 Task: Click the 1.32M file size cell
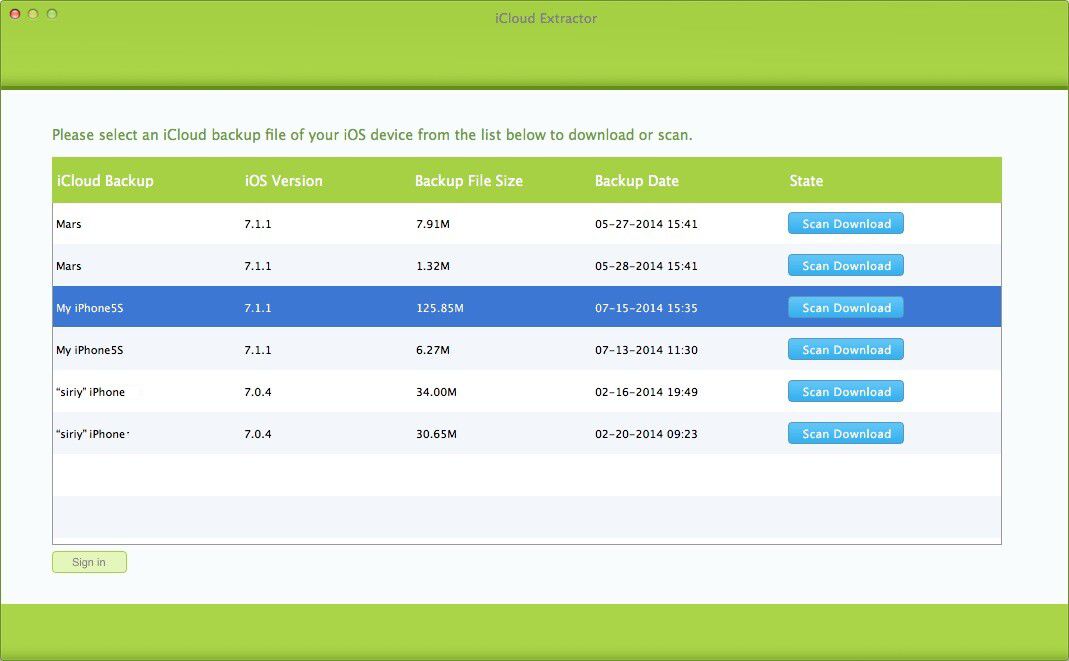click(433, 266)
